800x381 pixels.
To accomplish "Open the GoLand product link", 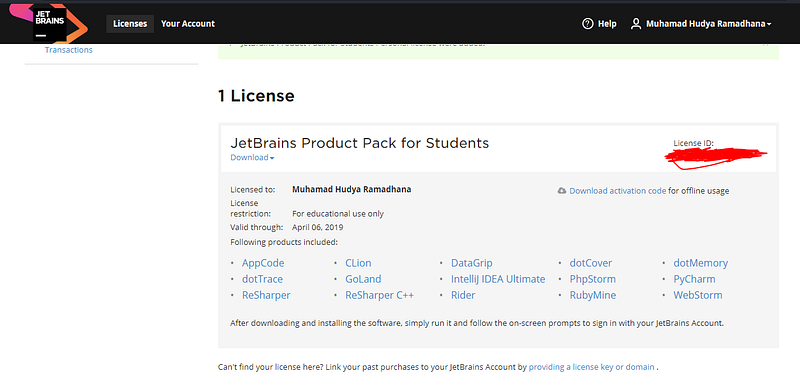I will pos(363,280).
